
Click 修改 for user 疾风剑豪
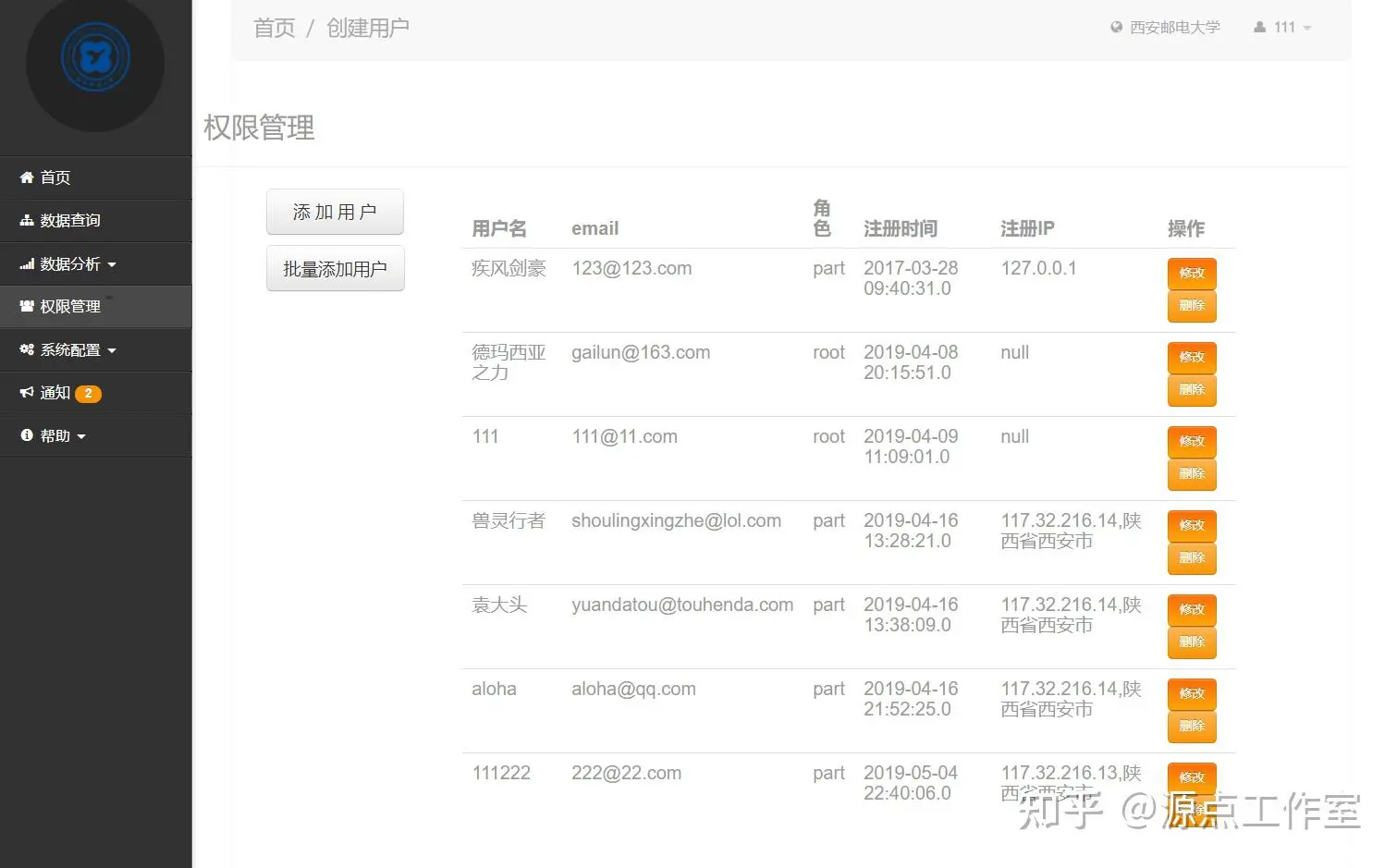point(1192,274)
